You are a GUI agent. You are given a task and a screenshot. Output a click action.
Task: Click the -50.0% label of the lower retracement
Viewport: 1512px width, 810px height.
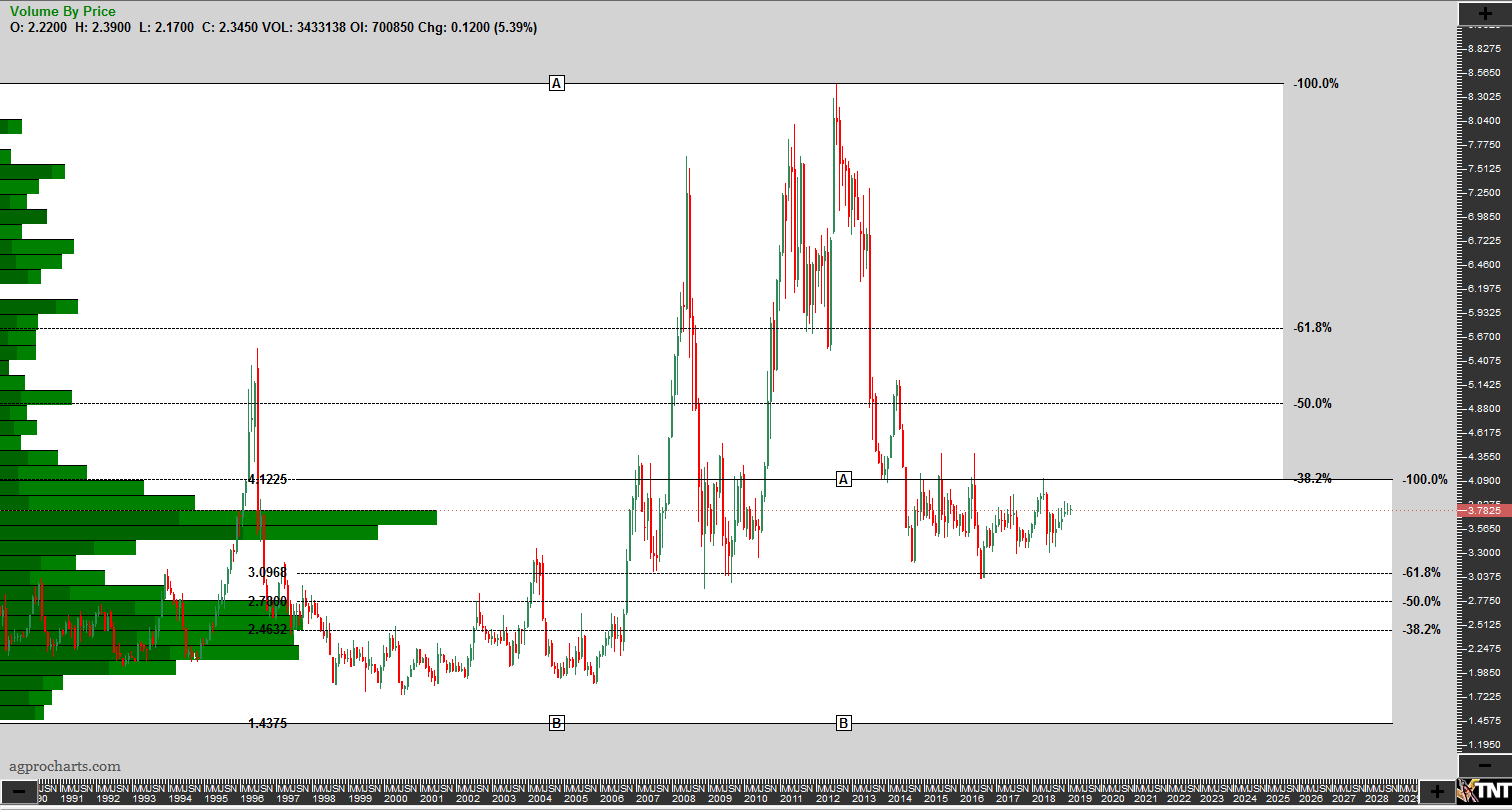point(1421,601)
